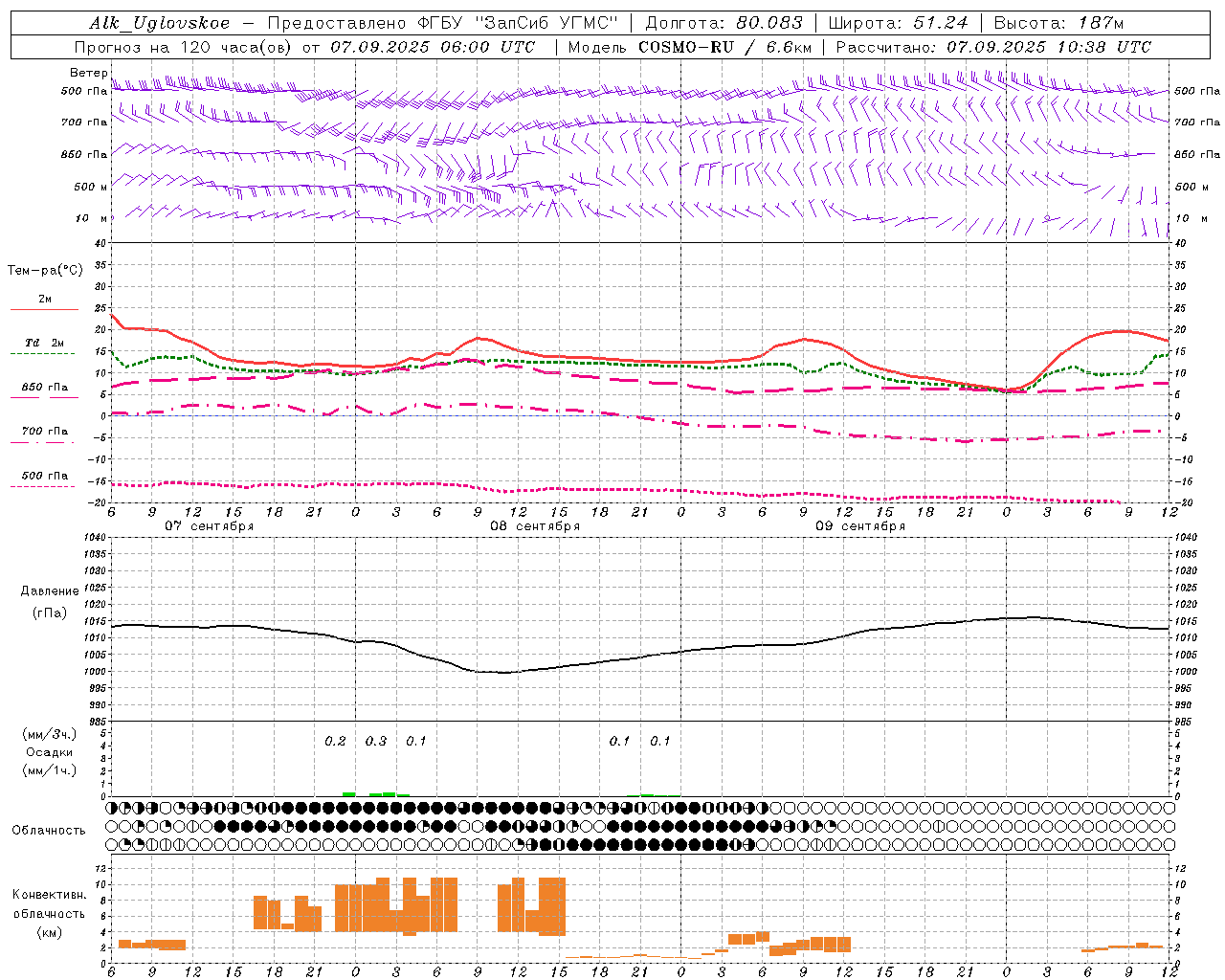The image size is (1225, 980).
Task: Select forecast start '07.09.2025 06:00 UTC' text
Action: coord(433,47)
